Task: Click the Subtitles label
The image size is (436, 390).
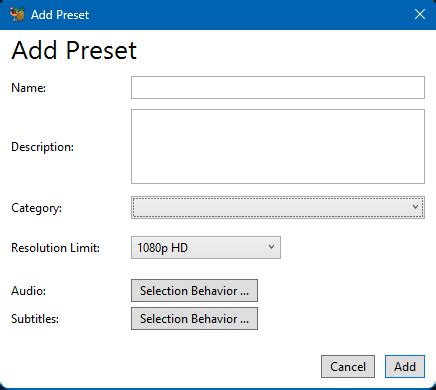Action: click(35, 319)
